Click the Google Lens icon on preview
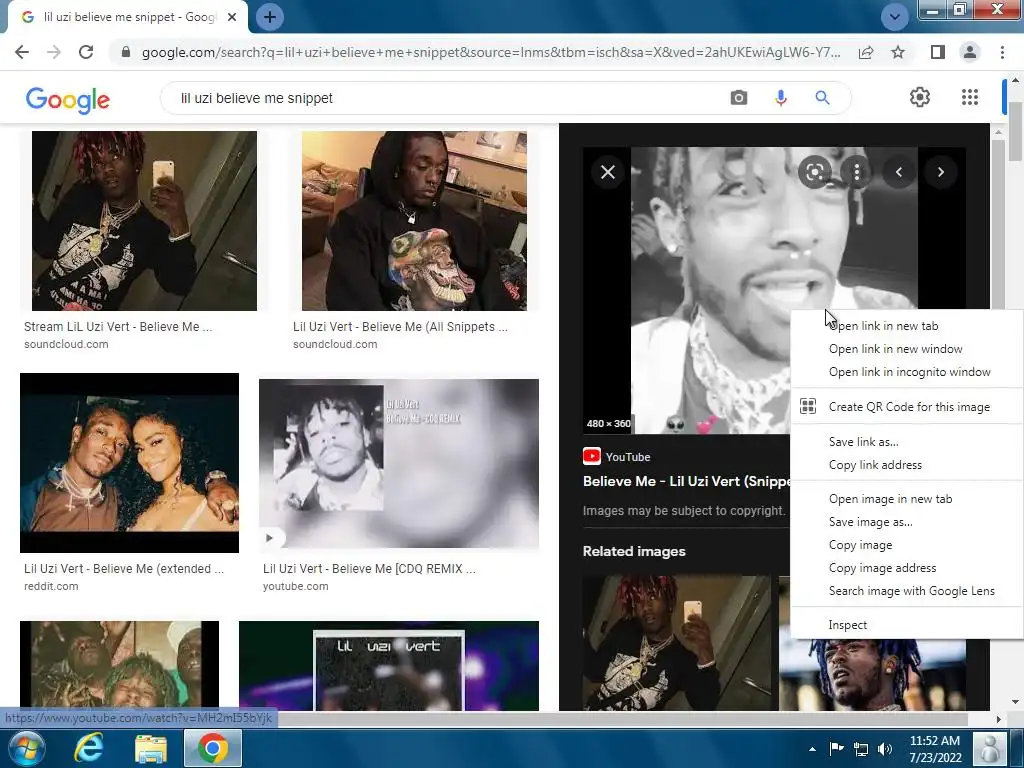 coord(814,172)
